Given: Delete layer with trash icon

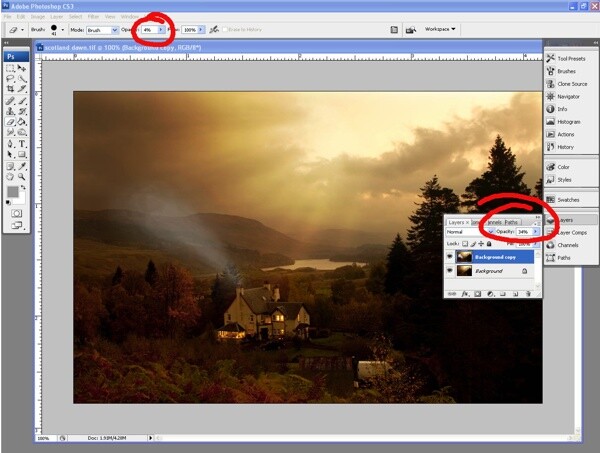Looking at the screenshot, I should point(528,294).
